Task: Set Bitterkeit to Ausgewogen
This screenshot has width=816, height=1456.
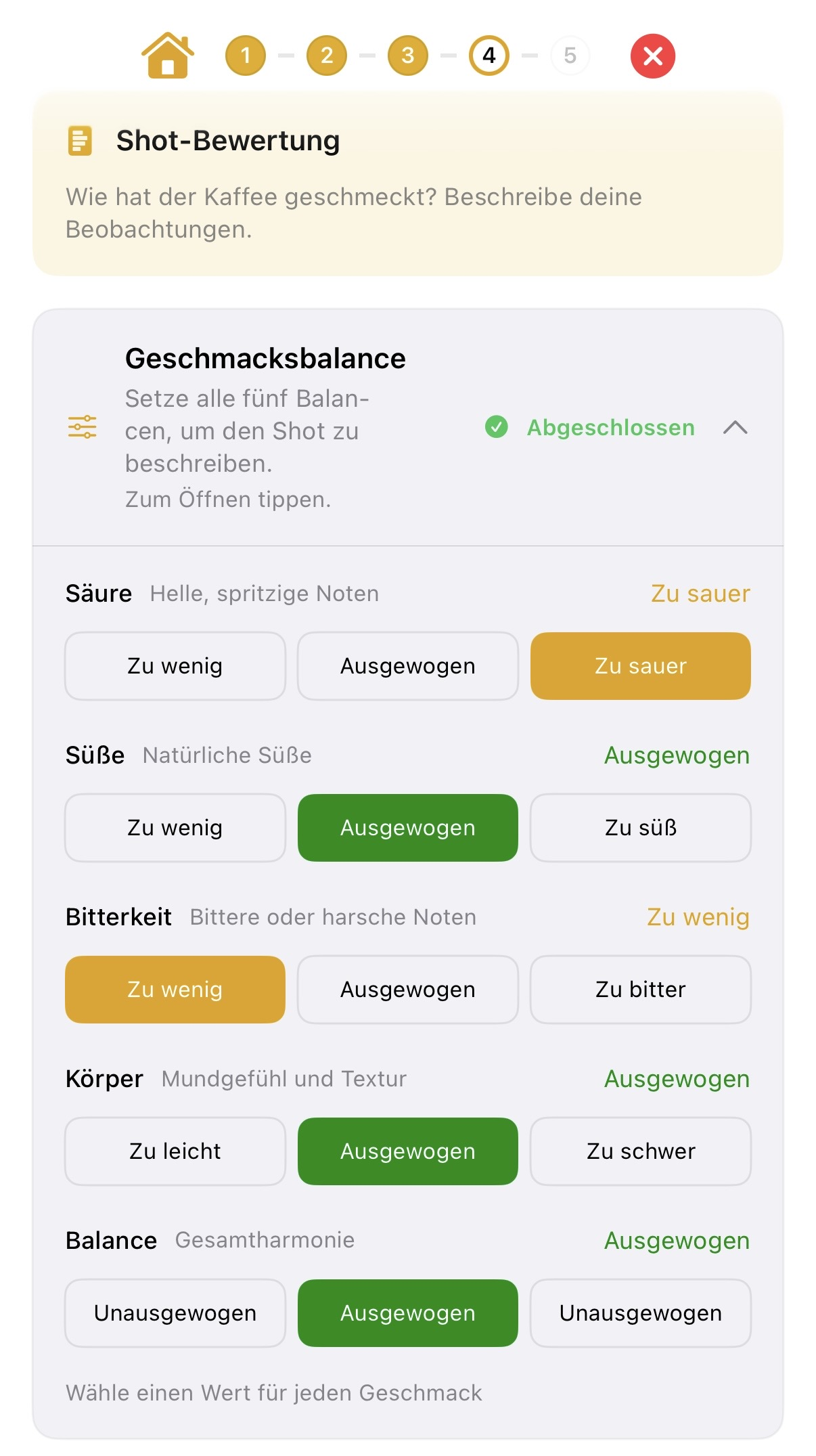Action: [407, 990]
